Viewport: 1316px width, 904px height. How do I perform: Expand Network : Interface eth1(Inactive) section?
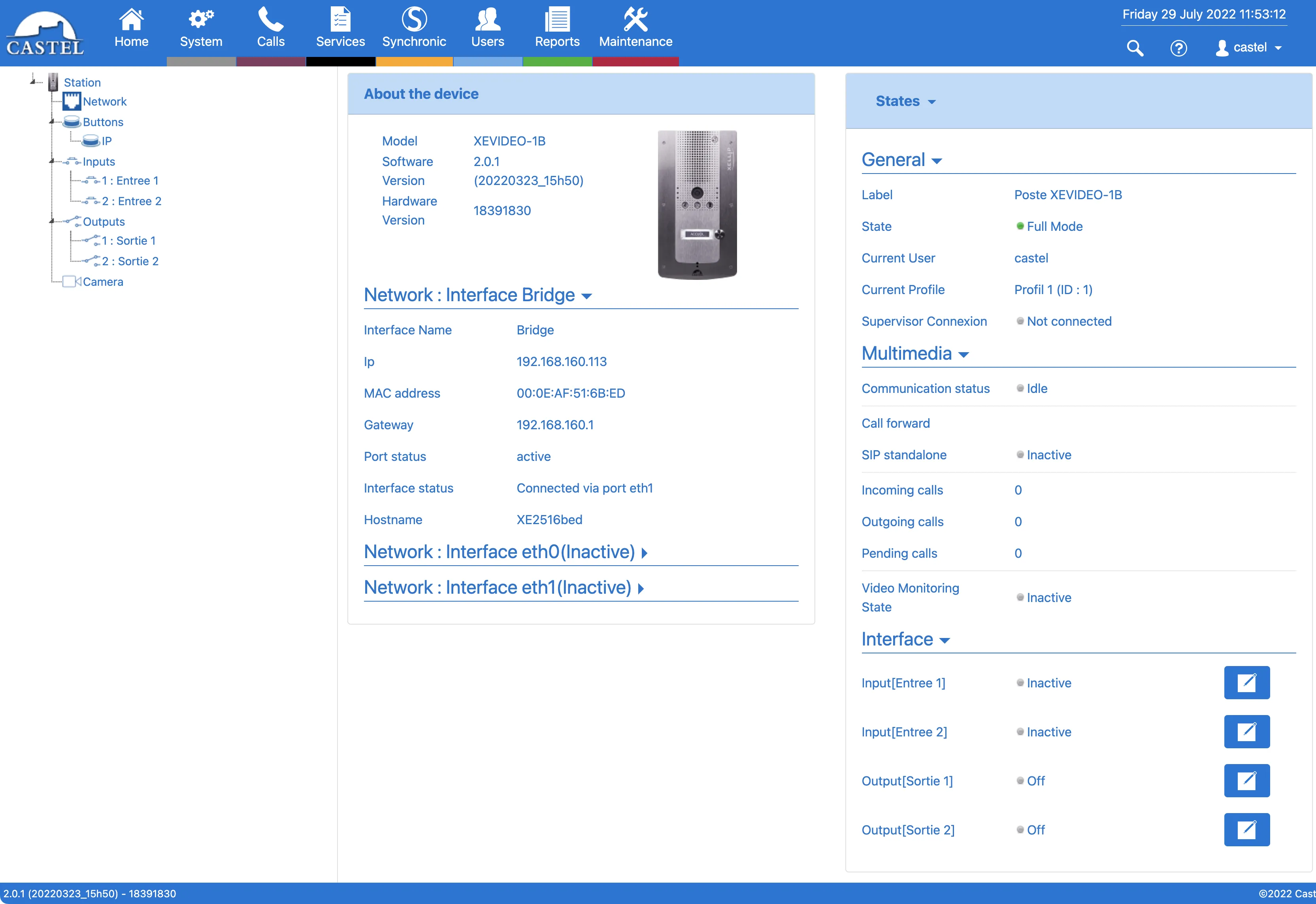503,587
